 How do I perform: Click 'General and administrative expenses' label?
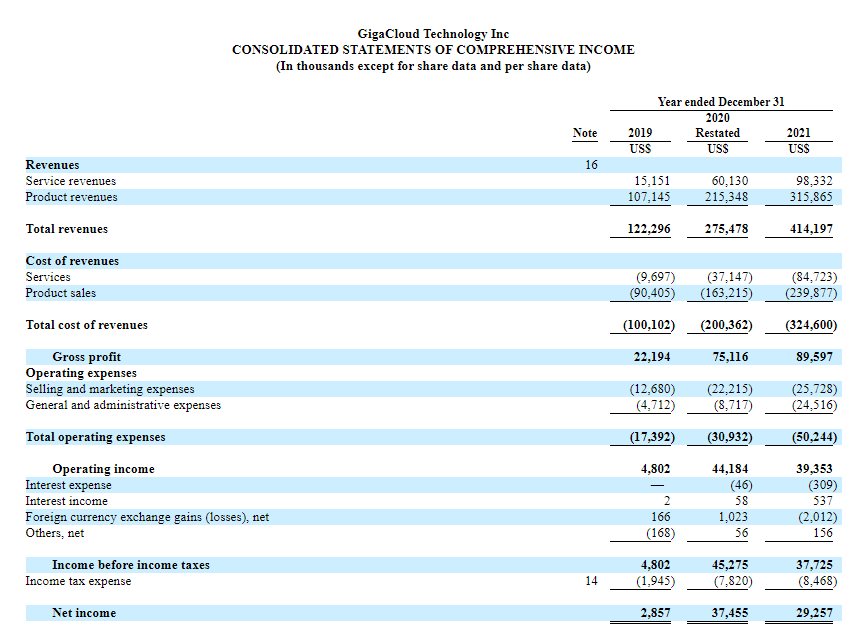[123, 405]
